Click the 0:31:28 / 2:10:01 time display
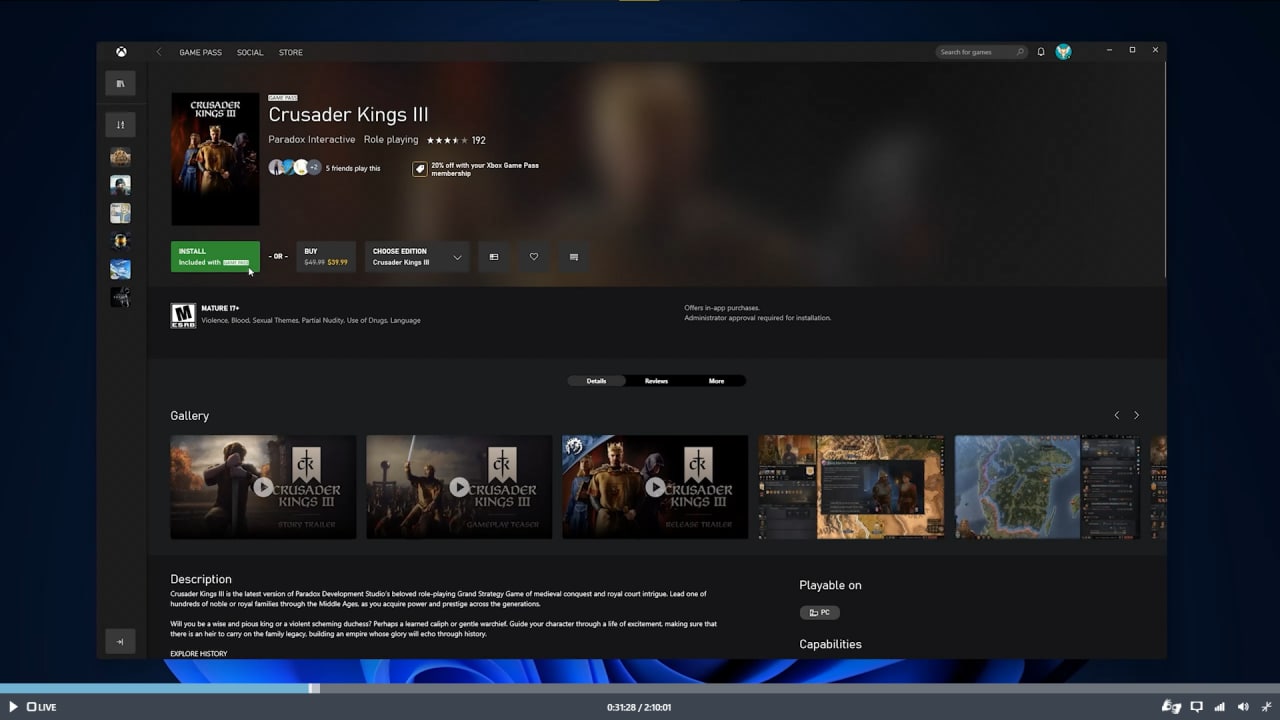The image size is (1280, 720). point(639,707)
